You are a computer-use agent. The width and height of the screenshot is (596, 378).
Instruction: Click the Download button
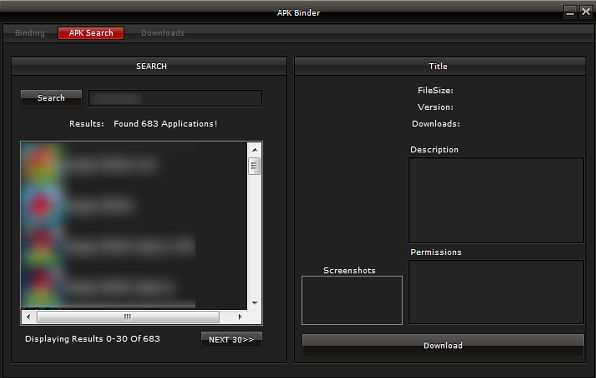443,345
